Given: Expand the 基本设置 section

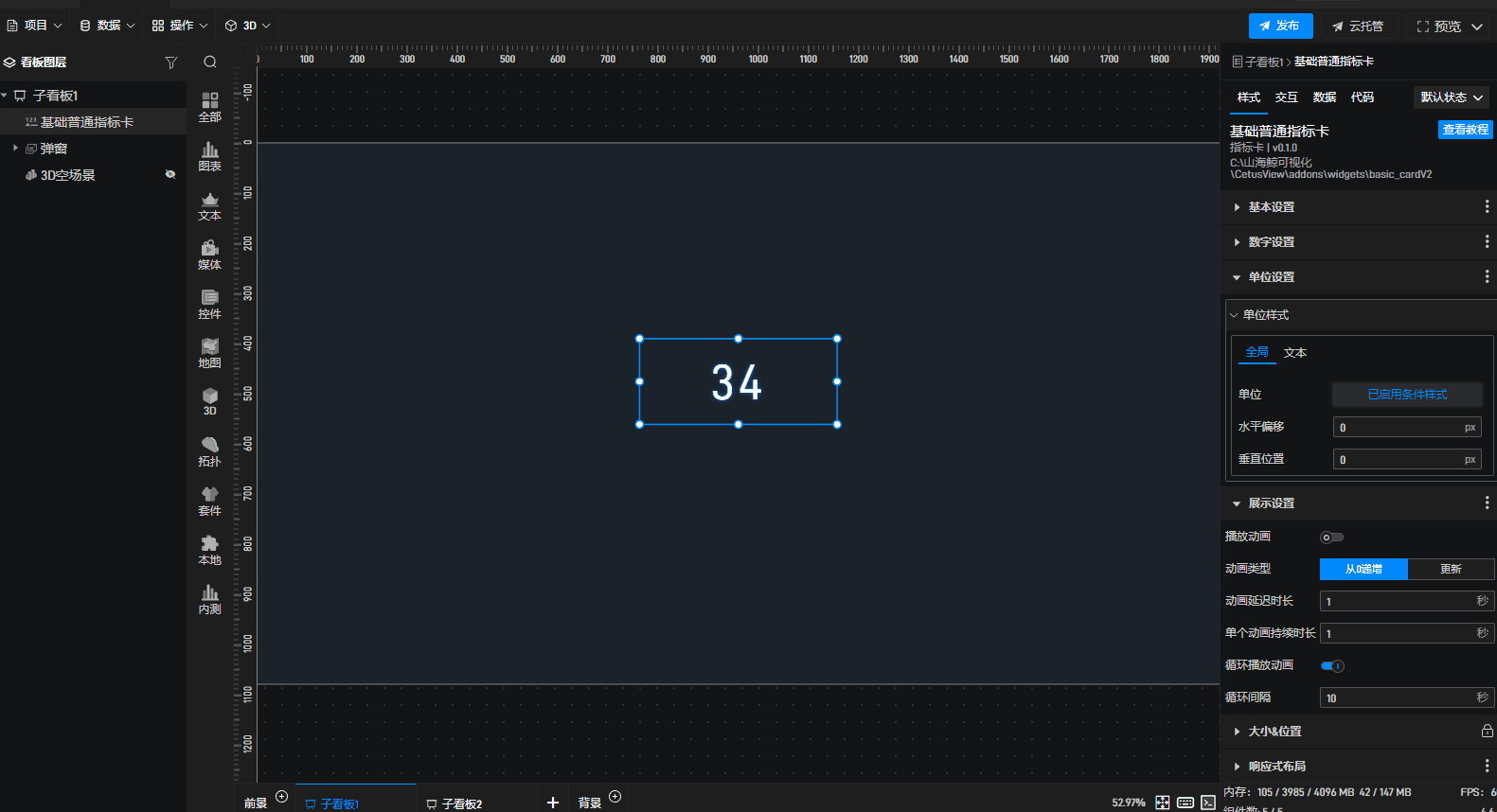Looking at the screenshot, I should (x=1271, y=207).
